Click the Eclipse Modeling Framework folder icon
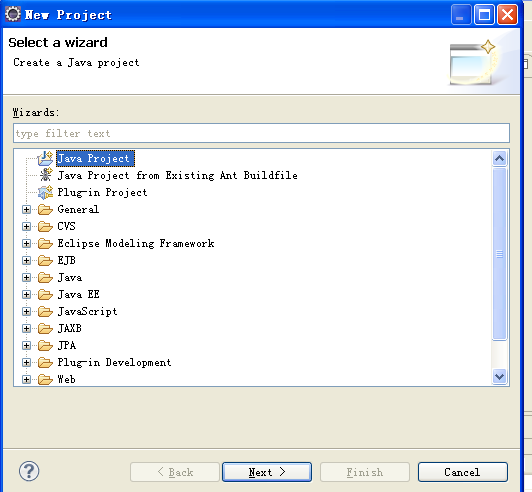 [x=45, y=244]
